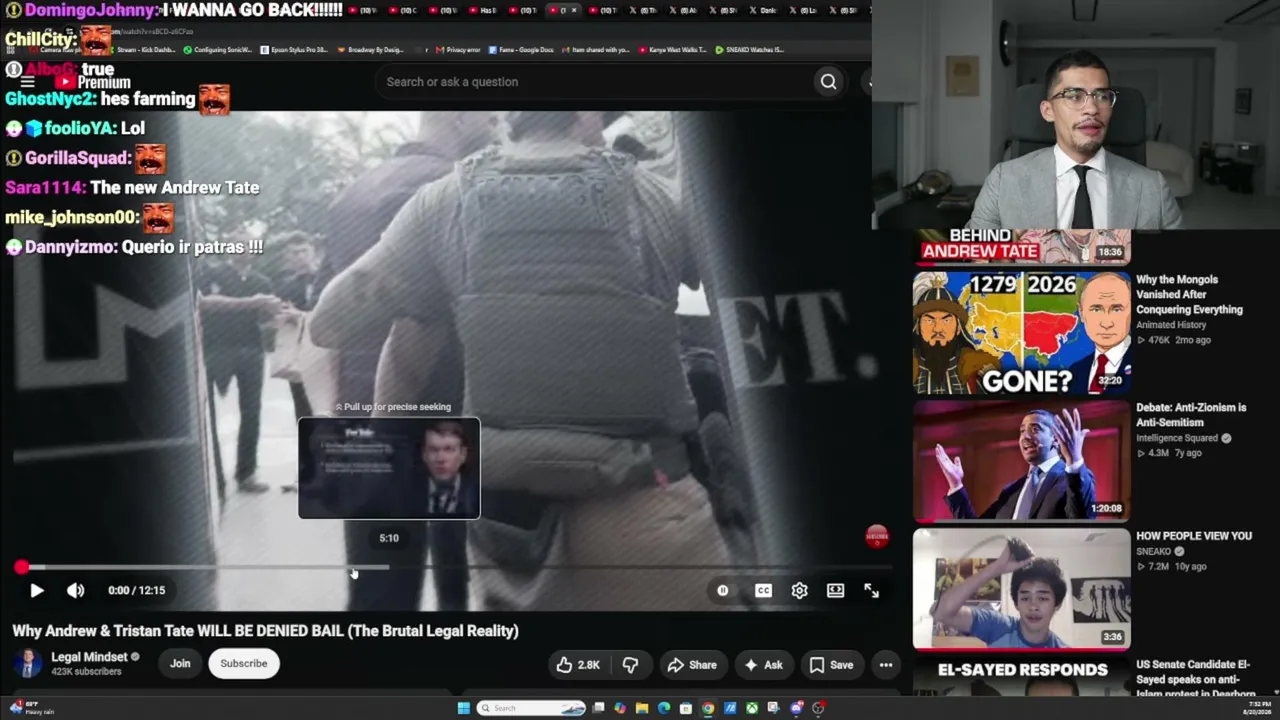This screenshot has height=720, width=1280.
Task: Click the Windows taskbar search box
Action: pos(532,708)
